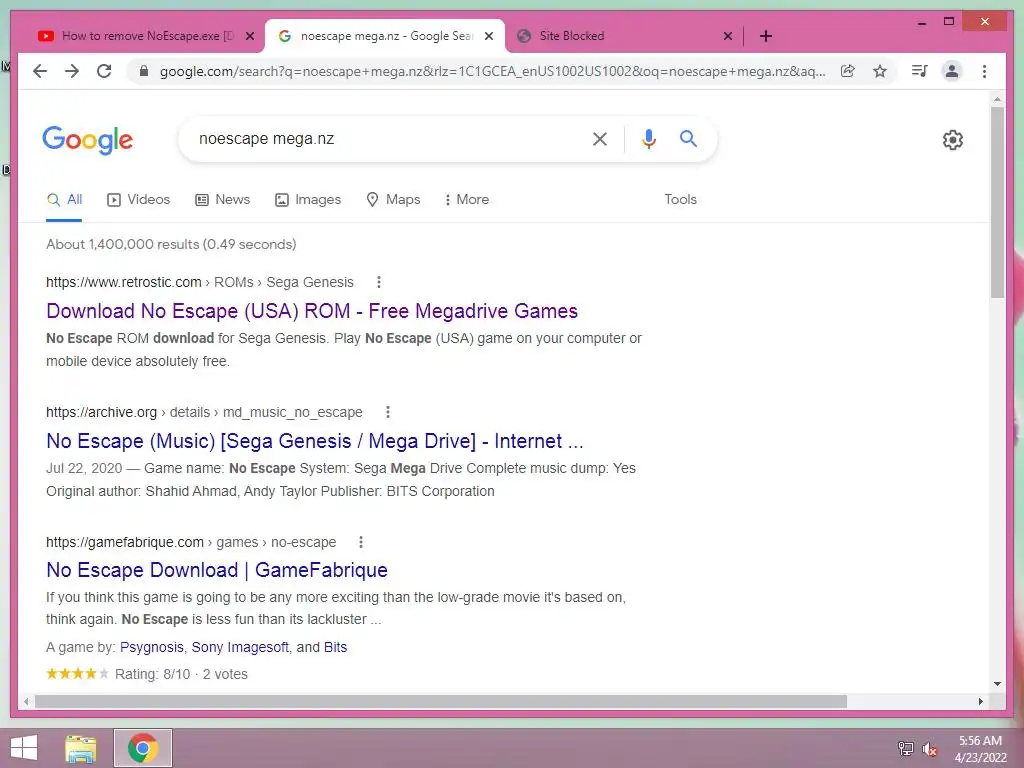Open the taskbar clock showing 5:56 AM

980,748
